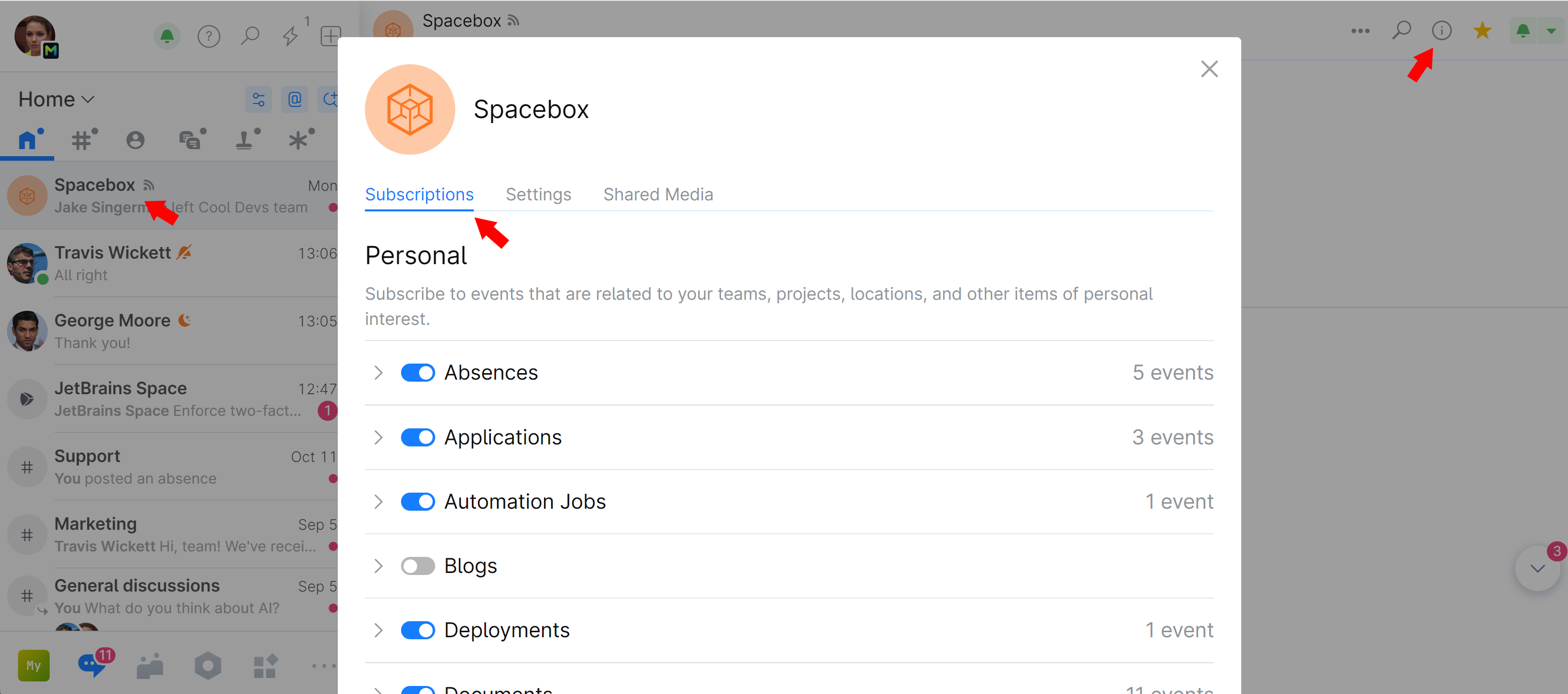
Task: Switch to the Shared Media tab
Action: (x=658, y=194)
